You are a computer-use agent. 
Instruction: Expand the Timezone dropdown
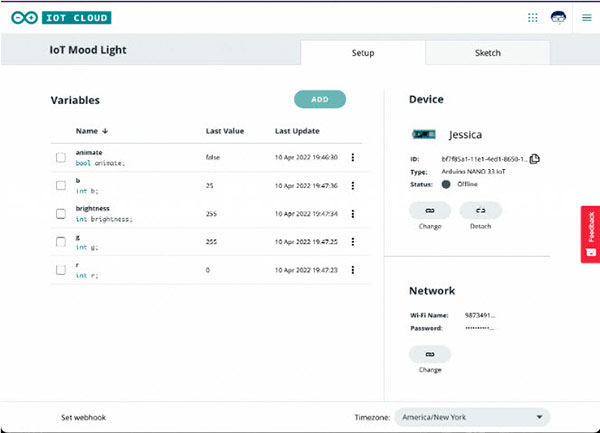click(472, 416)
